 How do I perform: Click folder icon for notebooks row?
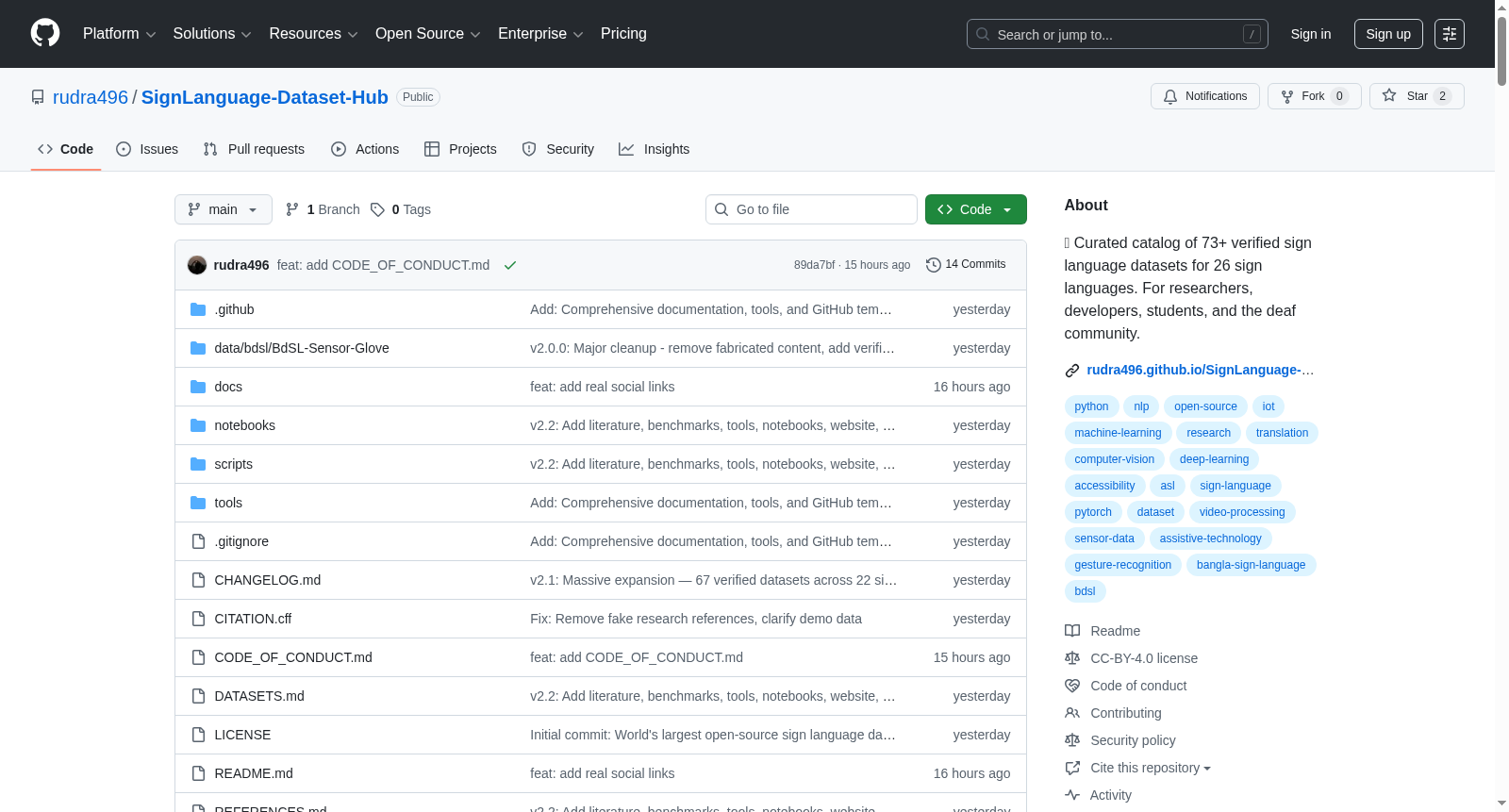point(198,425)
